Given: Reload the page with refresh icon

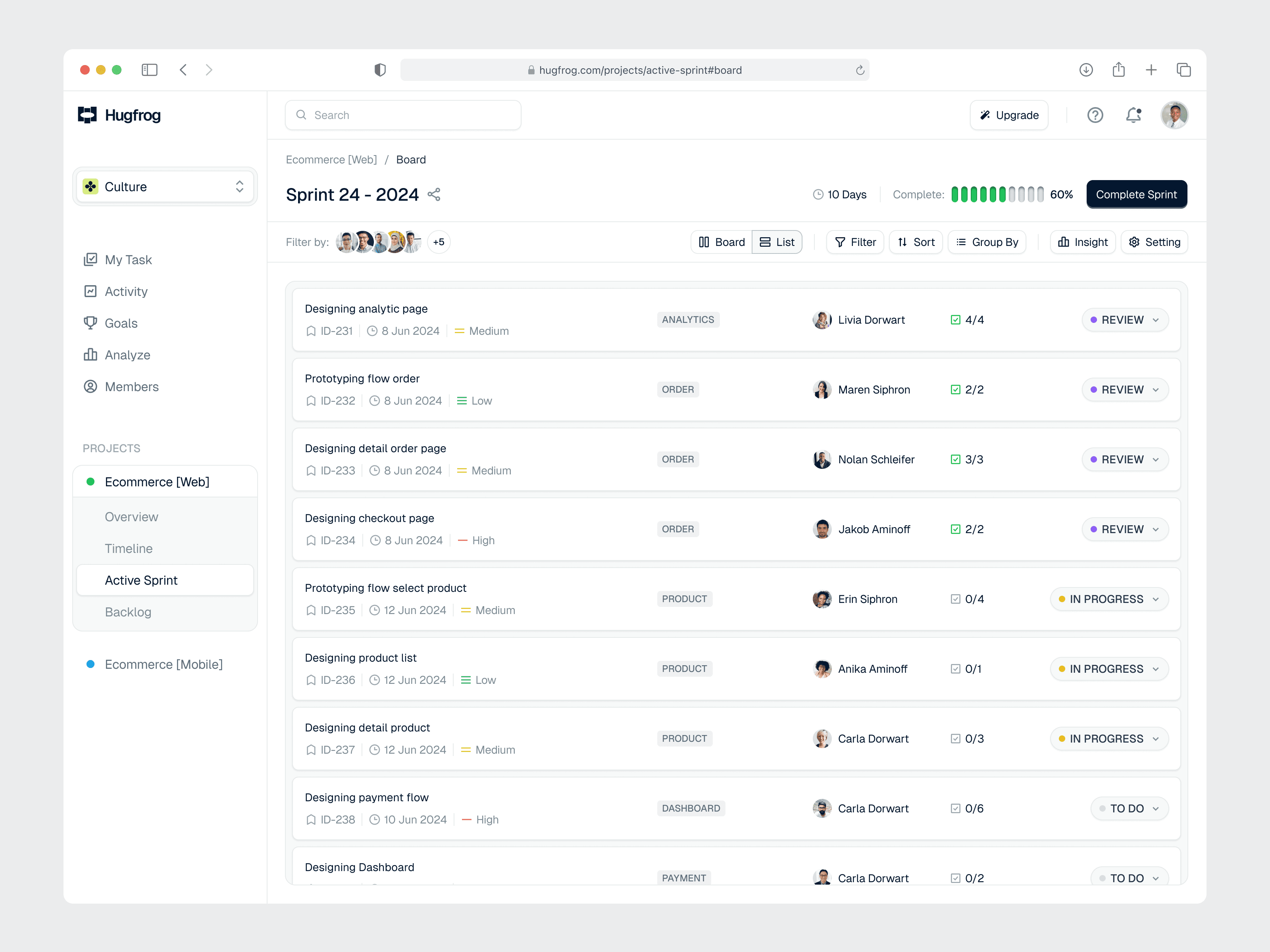Looking at the screenshot, I should pyautogui.click(x=860, y=70).
